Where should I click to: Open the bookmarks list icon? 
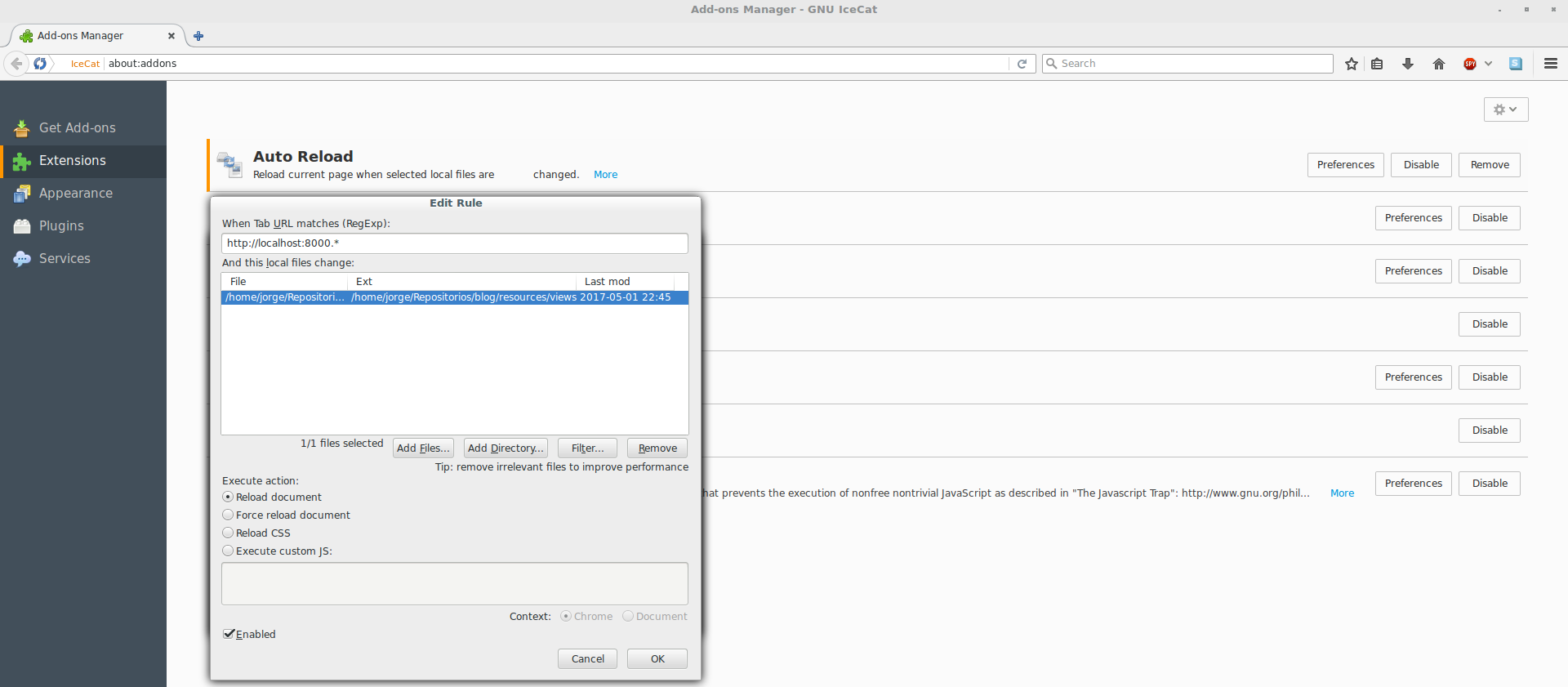coord(1377,64)
